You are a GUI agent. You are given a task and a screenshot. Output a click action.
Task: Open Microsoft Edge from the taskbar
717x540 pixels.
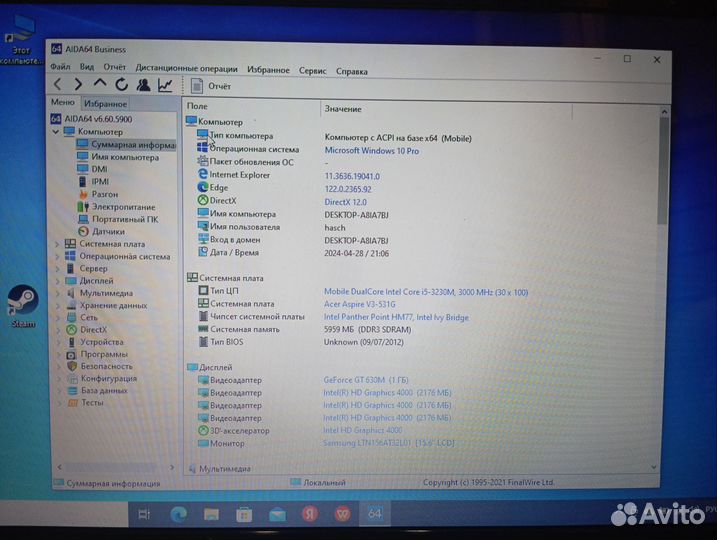click(x=180, y=513)
